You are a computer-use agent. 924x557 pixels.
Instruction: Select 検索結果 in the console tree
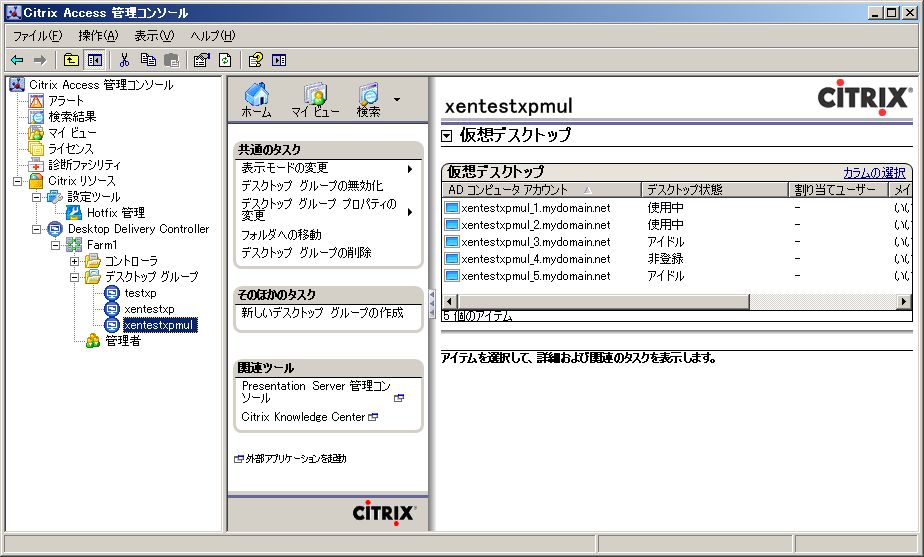point(72,117)
